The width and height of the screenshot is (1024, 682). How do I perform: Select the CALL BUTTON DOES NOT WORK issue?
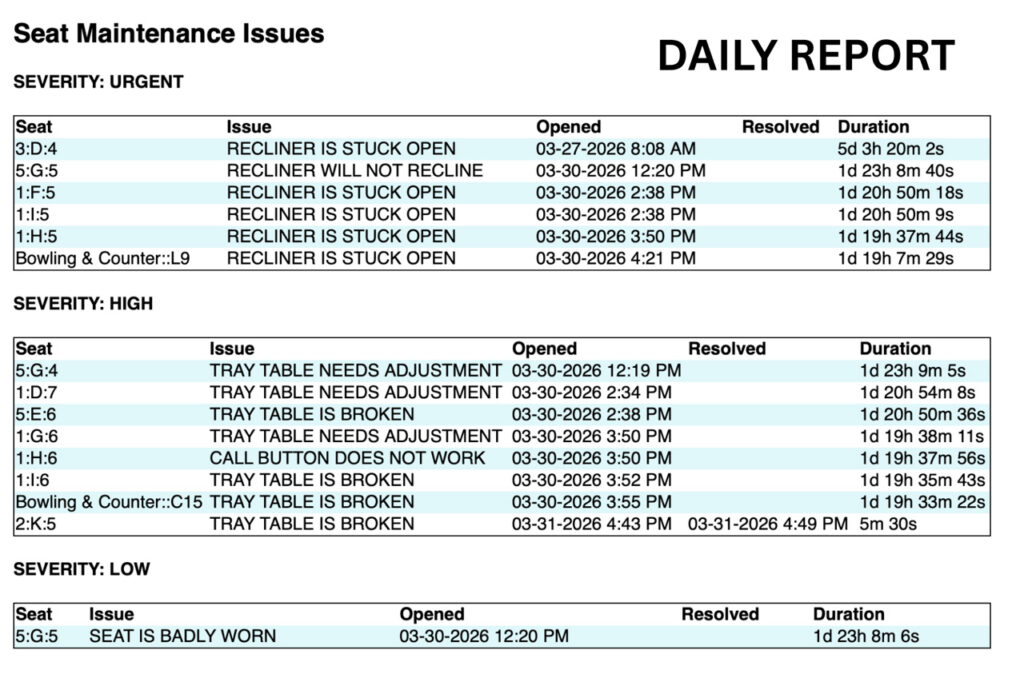pyautogui.click(x=347, y=458)
